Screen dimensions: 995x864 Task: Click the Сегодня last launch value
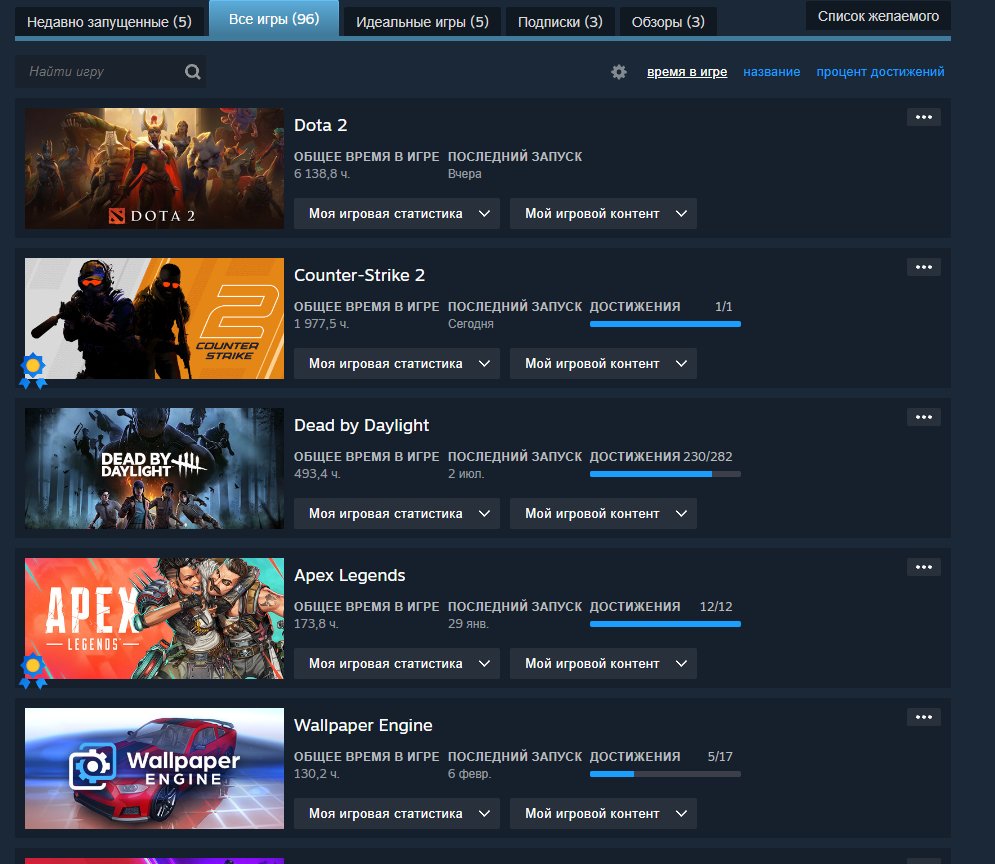[471, 324]
